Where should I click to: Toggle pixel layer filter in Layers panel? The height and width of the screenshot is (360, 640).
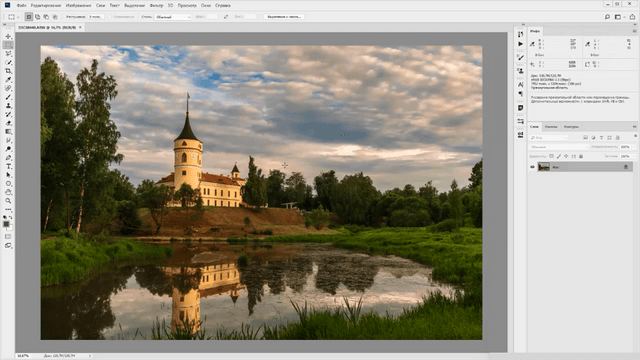point(585,138)
